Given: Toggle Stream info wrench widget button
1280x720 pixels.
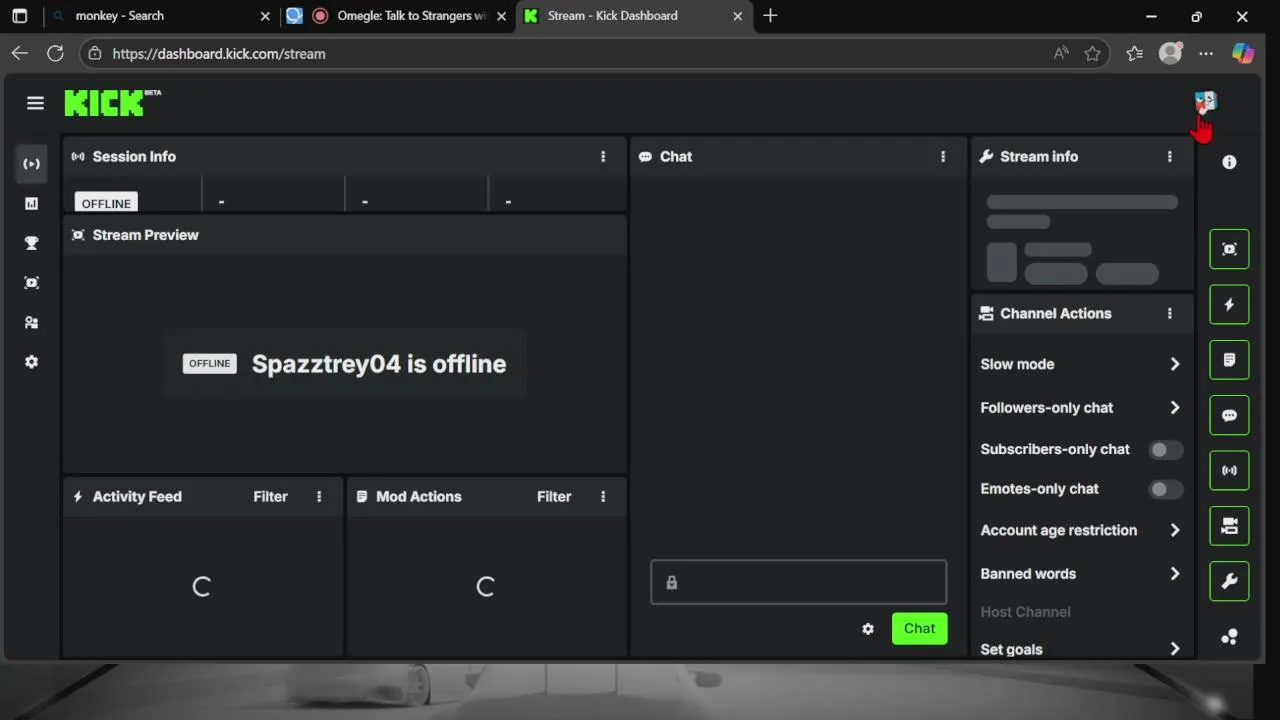Looking at the screenshot, I should [x=1229, y=581].
